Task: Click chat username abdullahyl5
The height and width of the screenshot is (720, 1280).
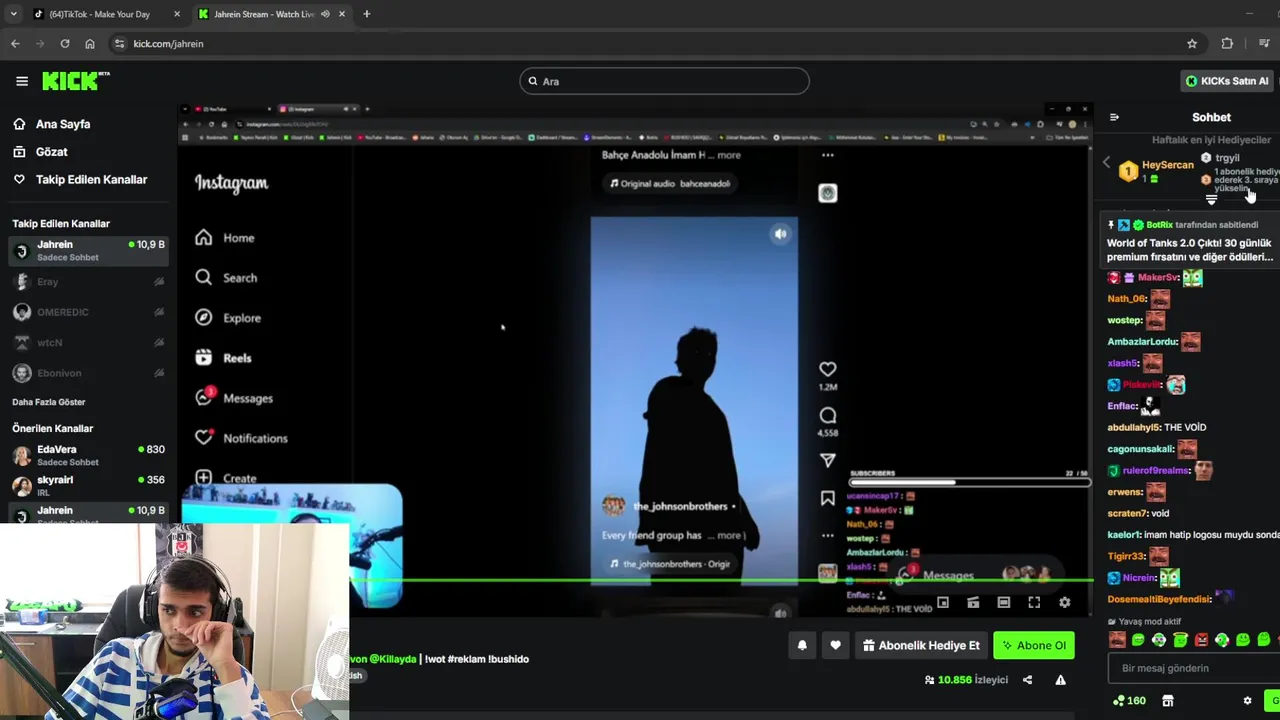Action: tap(1133, 428)
